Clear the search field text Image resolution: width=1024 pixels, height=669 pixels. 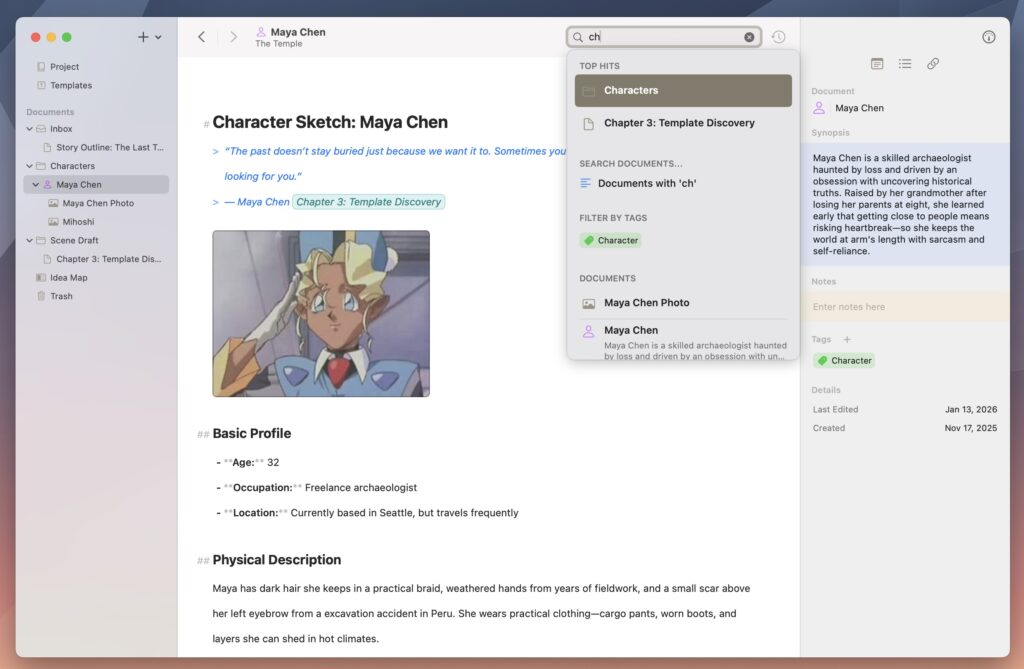click(x=749, y=37)
